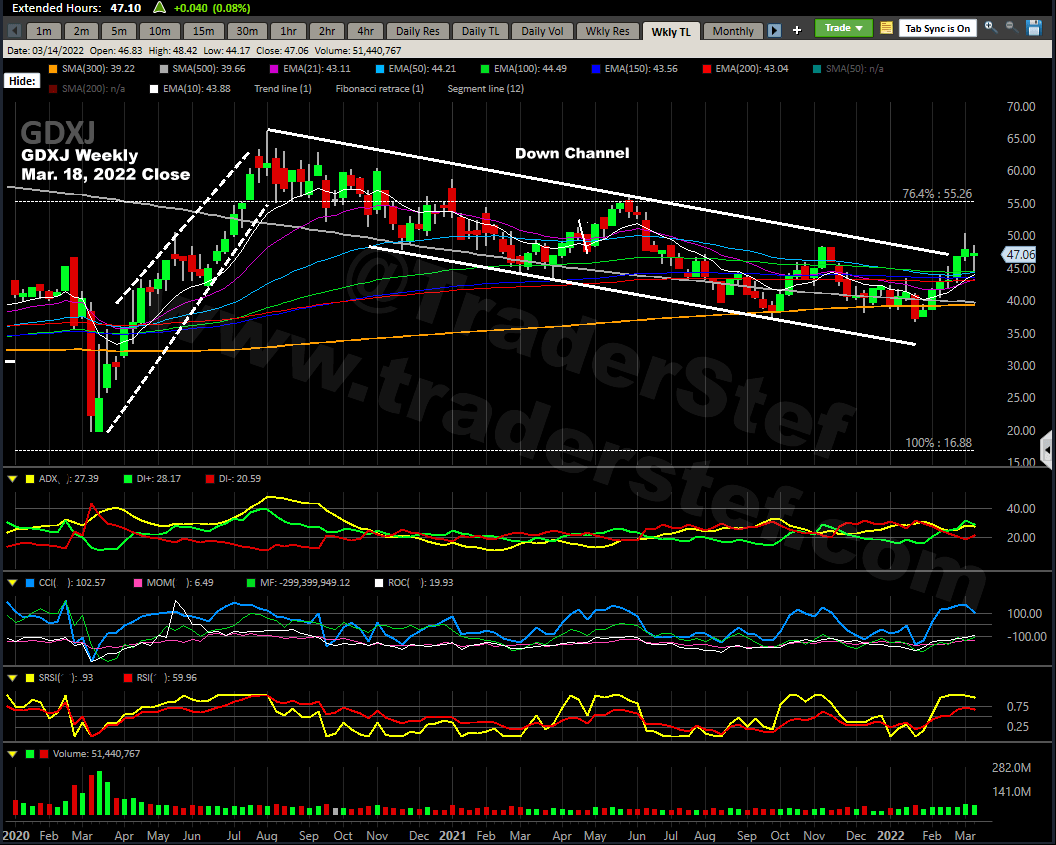Toggle visibility of Trend line (1)
This screenshot has width=1056, height=845.
pyautogui.click(x=282, y=89)
